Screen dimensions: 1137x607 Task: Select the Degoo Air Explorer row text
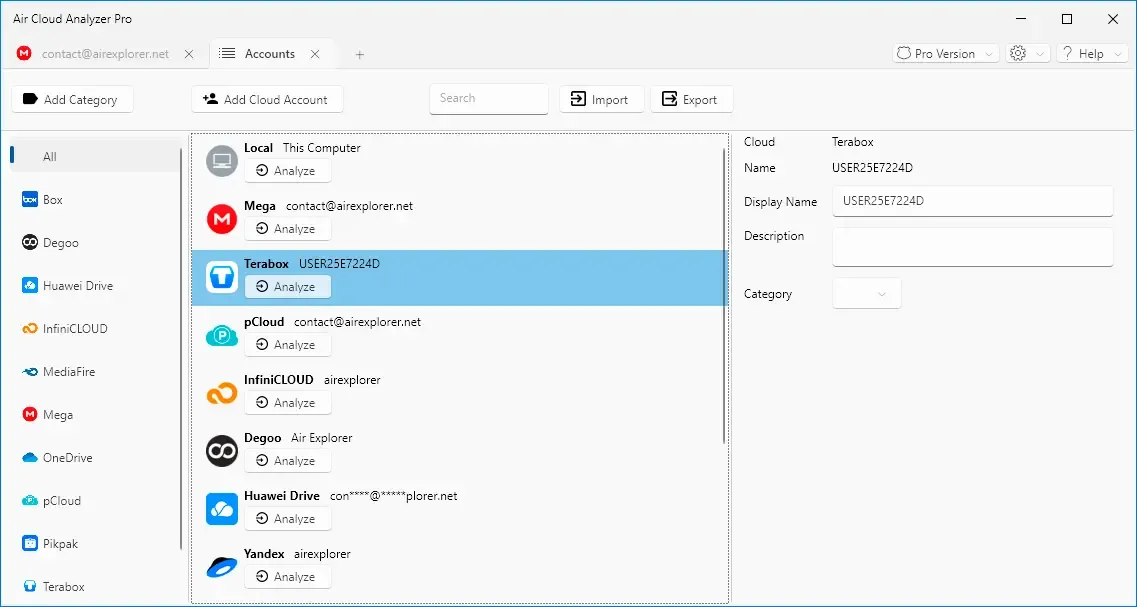point(298,438)
